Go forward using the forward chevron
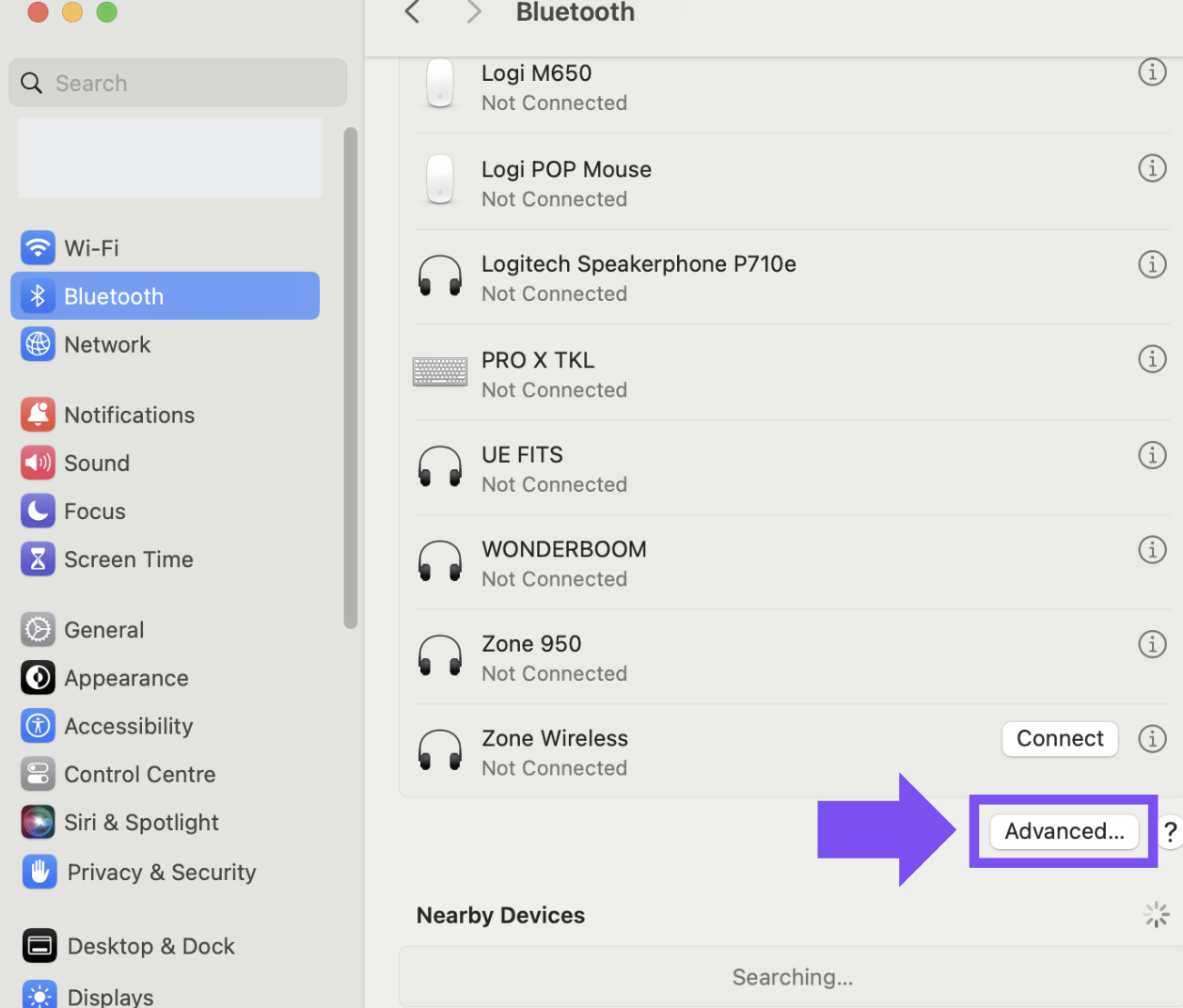Image resolution: width=1183 pixels, height=1008 pixels. (x=474, y=12)
